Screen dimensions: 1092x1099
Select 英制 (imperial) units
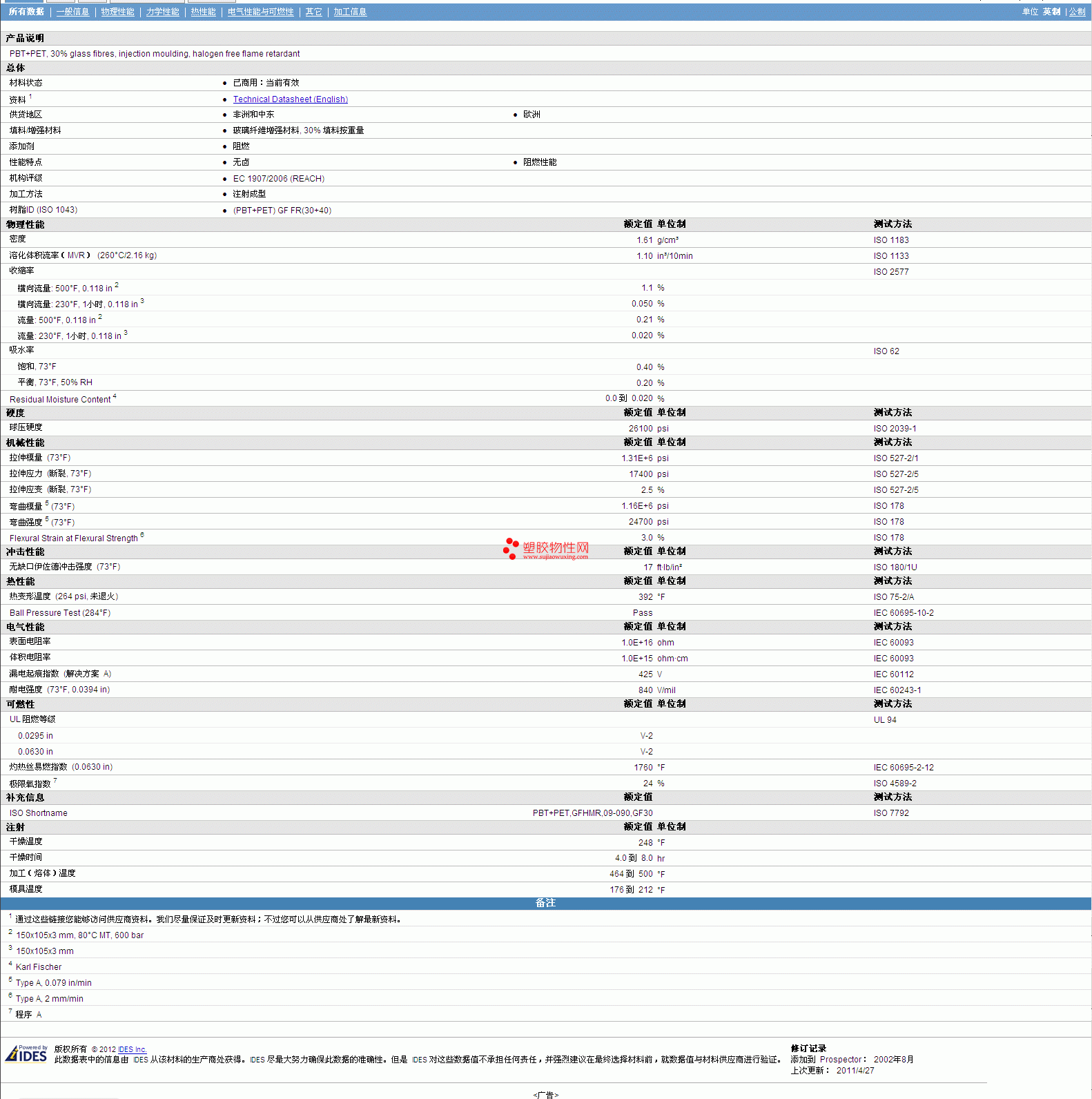point(1051,12)
